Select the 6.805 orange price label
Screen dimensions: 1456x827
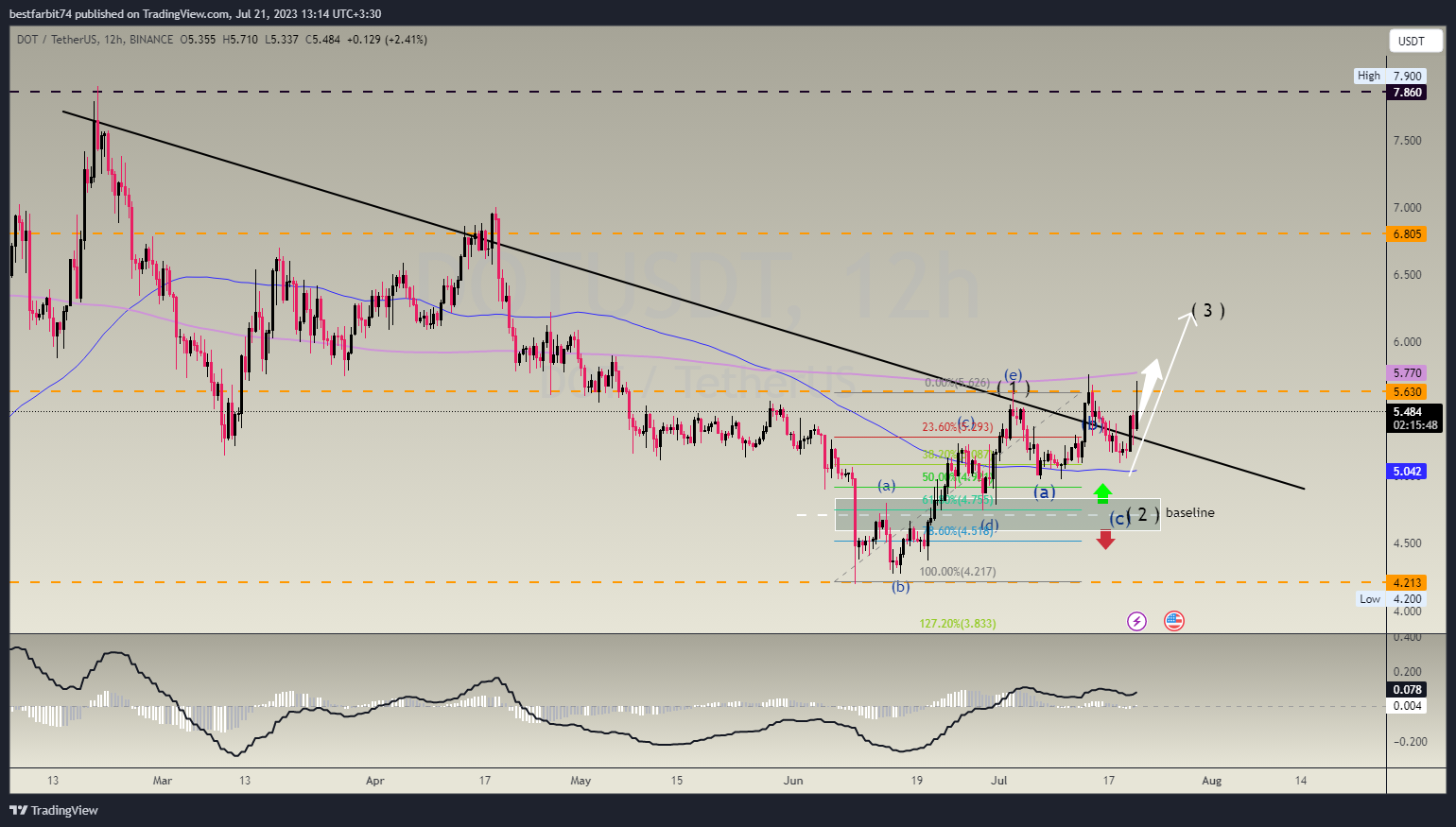pyautogui.click(x=1407, y=233)
